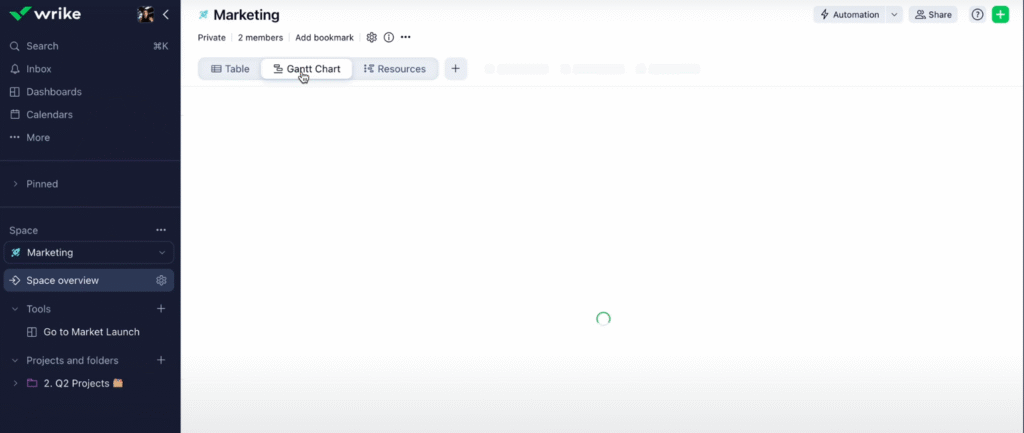Image resolution: width=1024 pixels, height=433 pixels.
Task: Click the green plus create button
Action: click(x=1000, y=15)
